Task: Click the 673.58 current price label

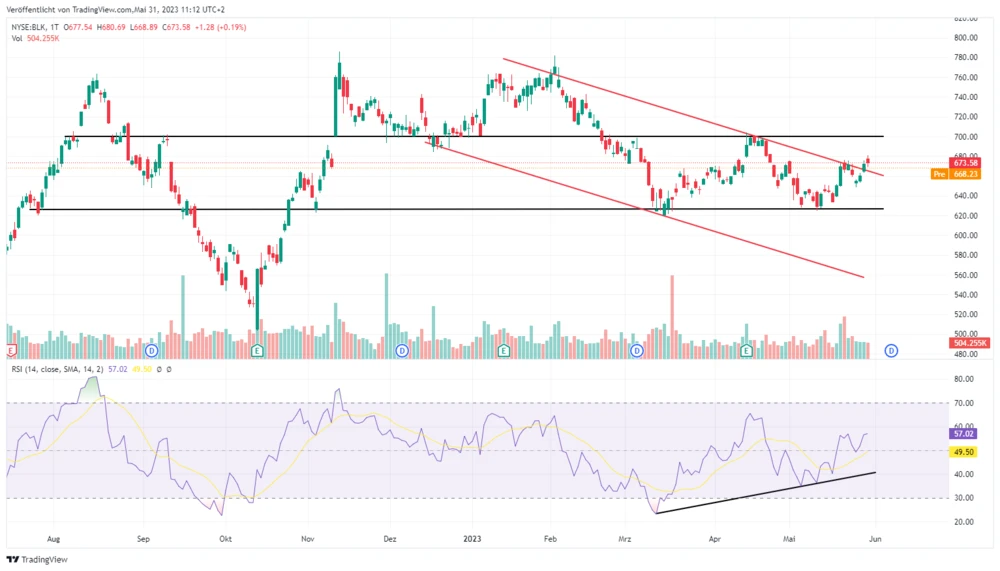Action: (x=965, y=163)
